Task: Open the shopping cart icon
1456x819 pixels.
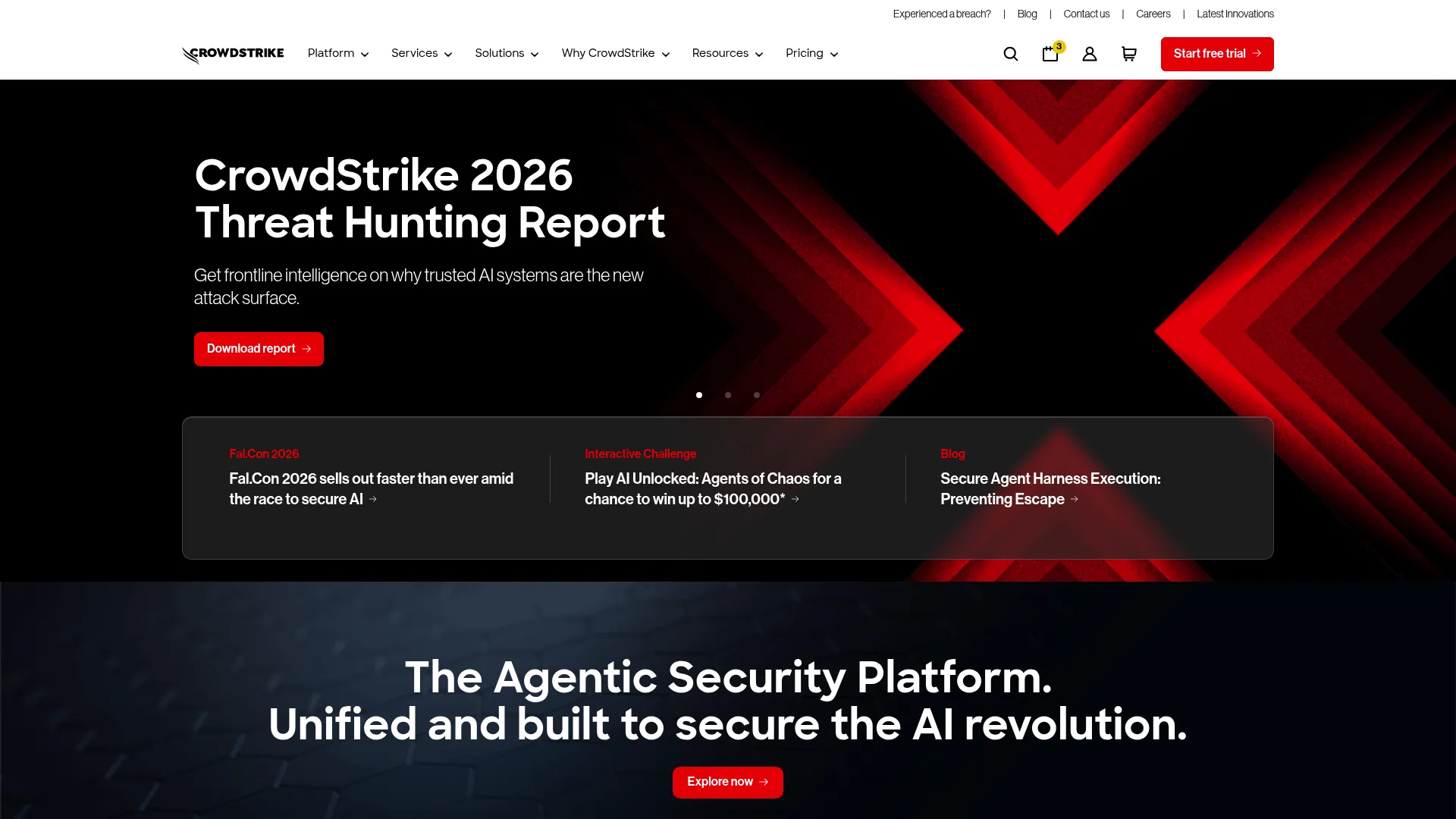Action: click(x=1128, y=54)
